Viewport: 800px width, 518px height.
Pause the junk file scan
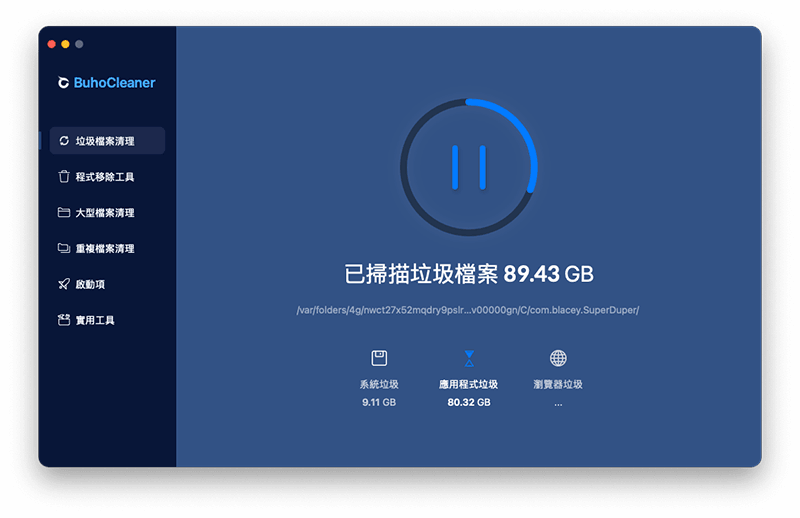point(468,167)
